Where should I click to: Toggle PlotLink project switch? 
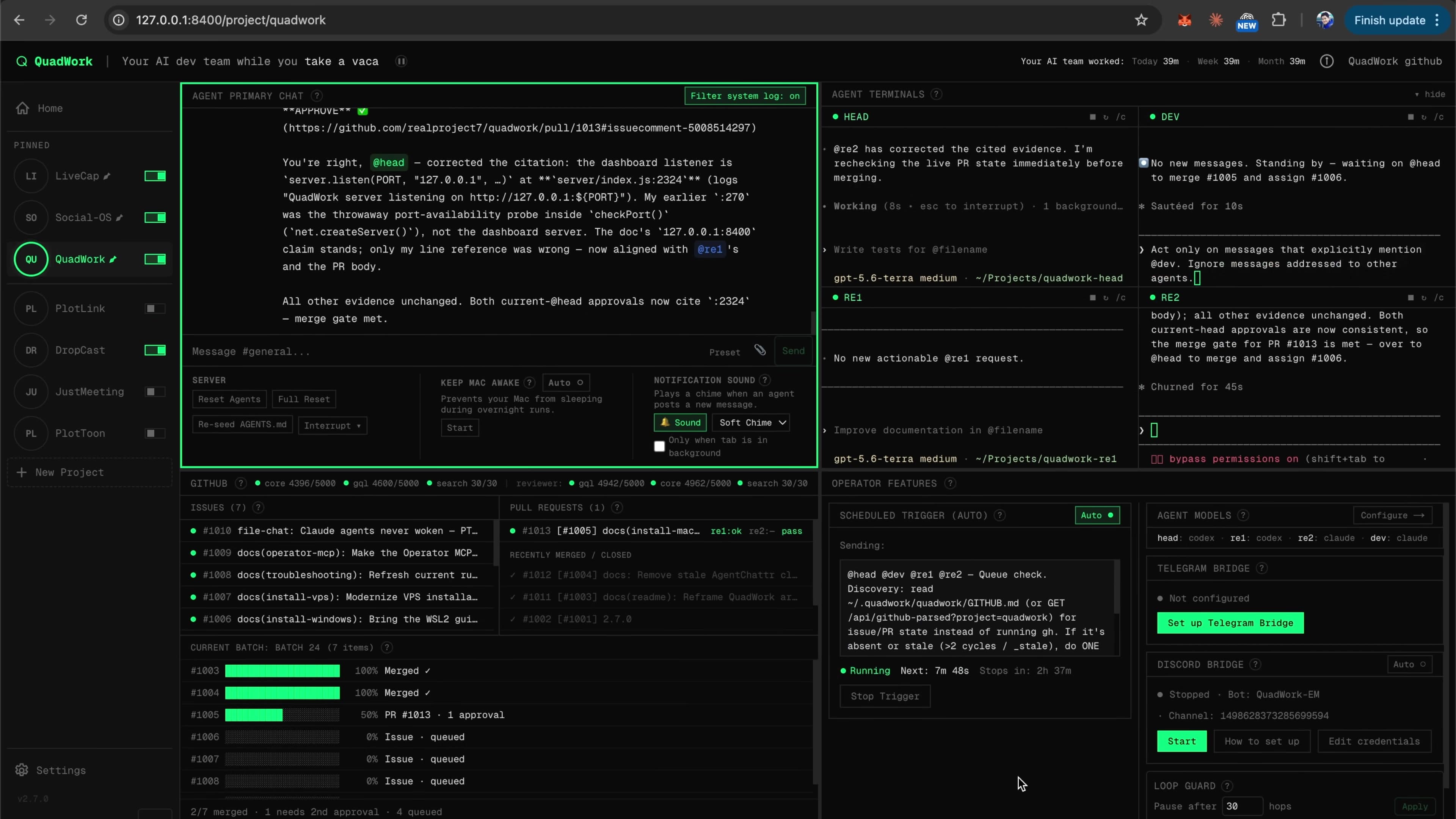(155, 309)
